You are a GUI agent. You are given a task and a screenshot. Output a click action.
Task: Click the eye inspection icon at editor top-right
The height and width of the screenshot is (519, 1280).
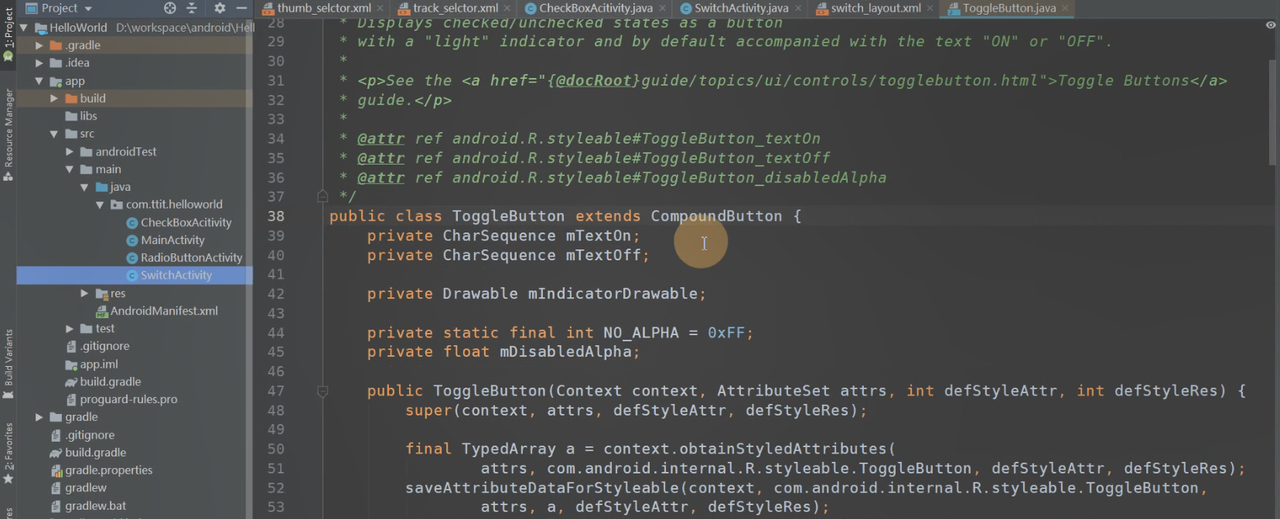point(1270,25)
